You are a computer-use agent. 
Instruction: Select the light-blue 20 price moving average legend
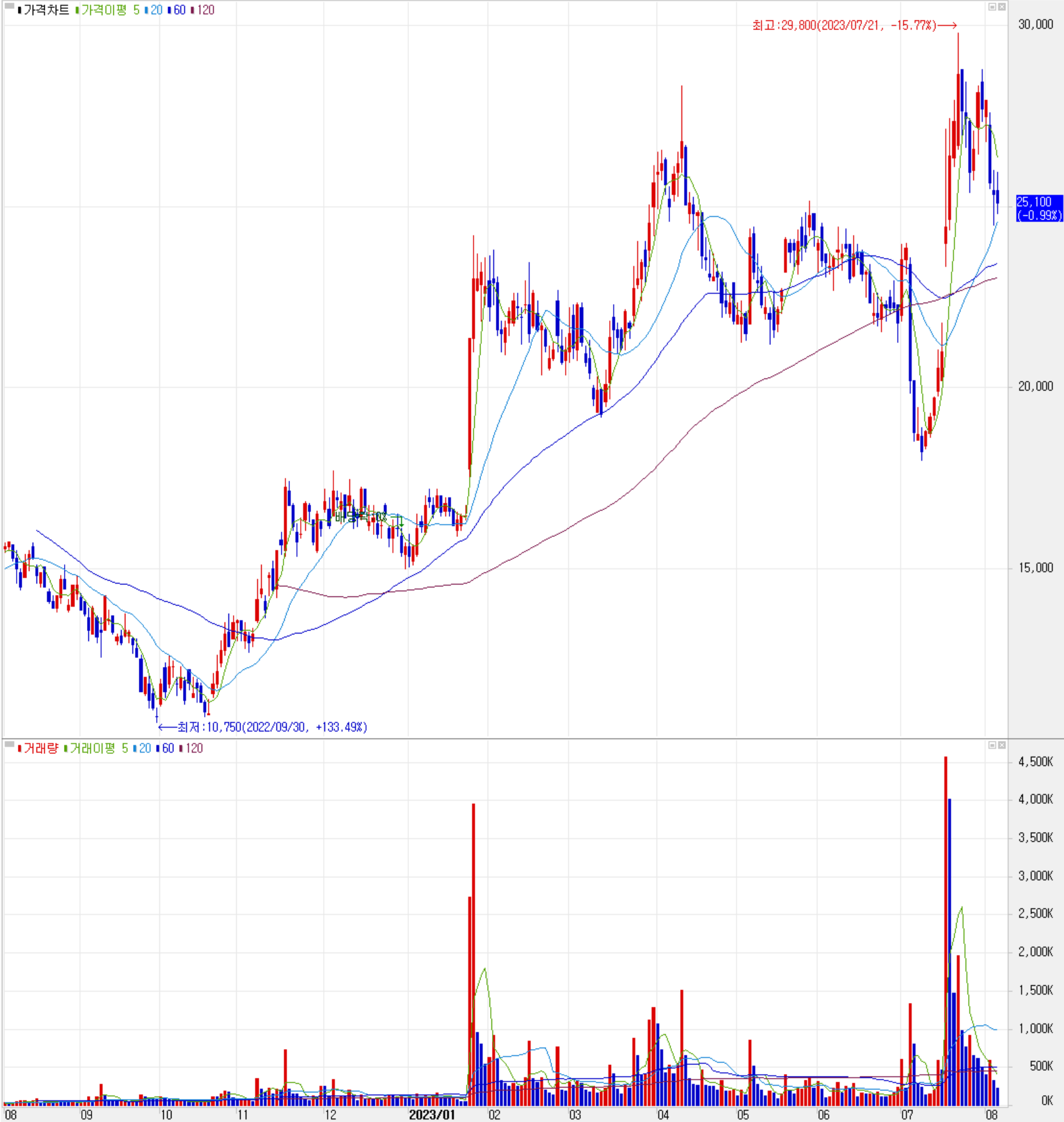point(154,10)
